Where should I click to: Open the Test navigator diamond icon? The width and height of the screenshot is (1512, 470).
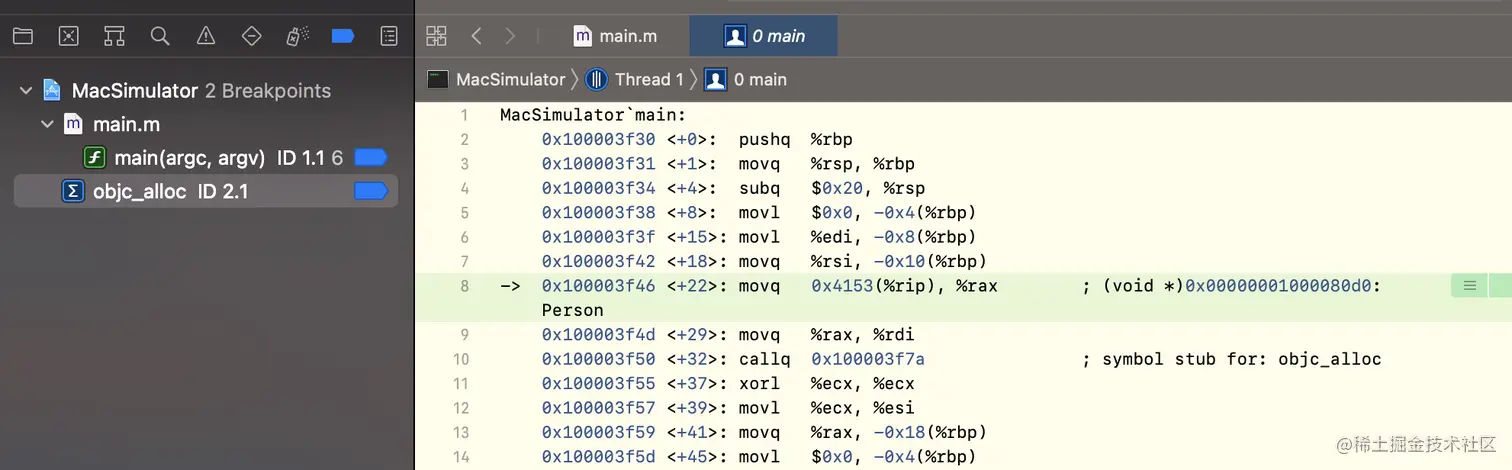click(252, 36)
